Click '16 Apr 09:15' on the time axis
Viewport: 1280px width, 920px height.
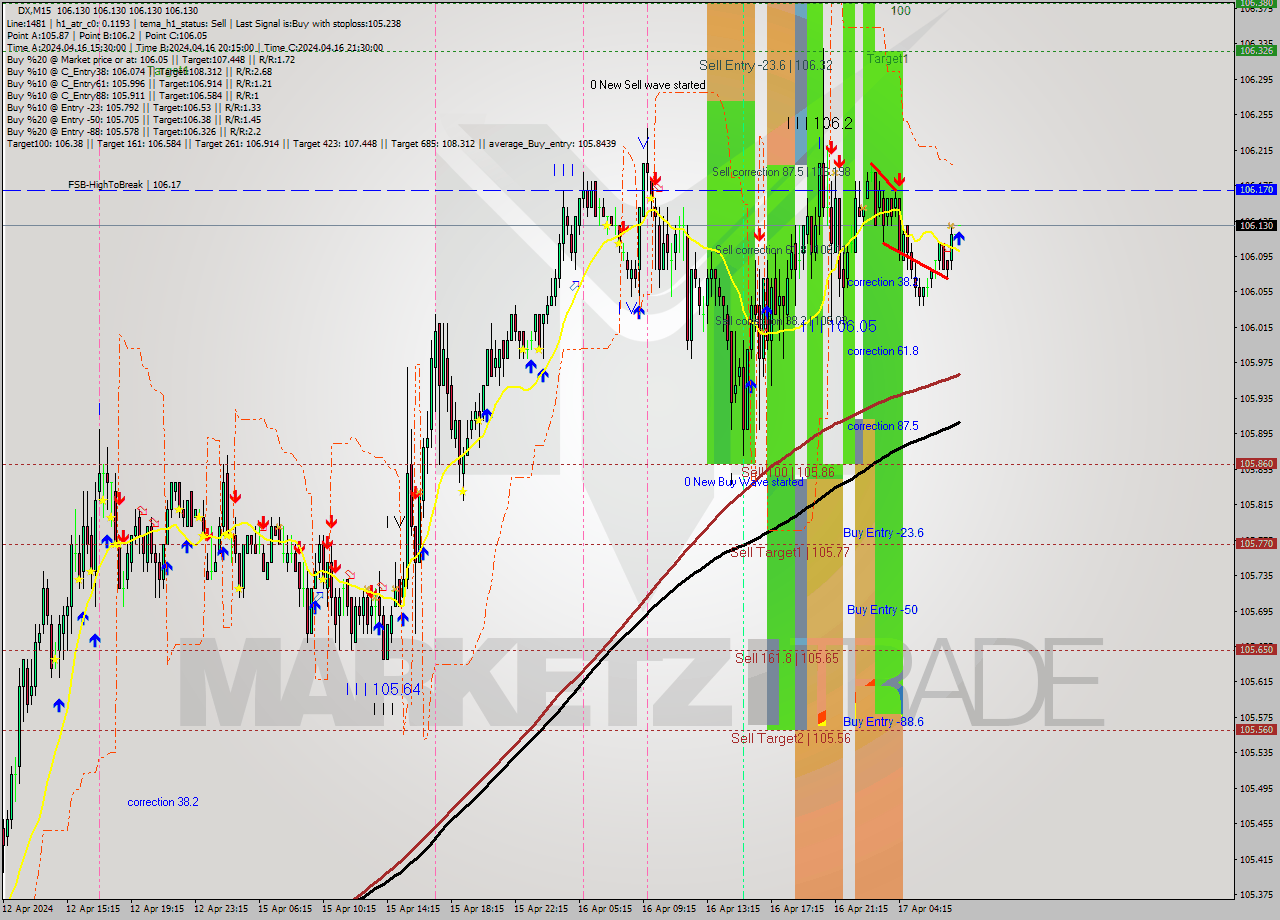pyautogui.click(x=669, y=909)
